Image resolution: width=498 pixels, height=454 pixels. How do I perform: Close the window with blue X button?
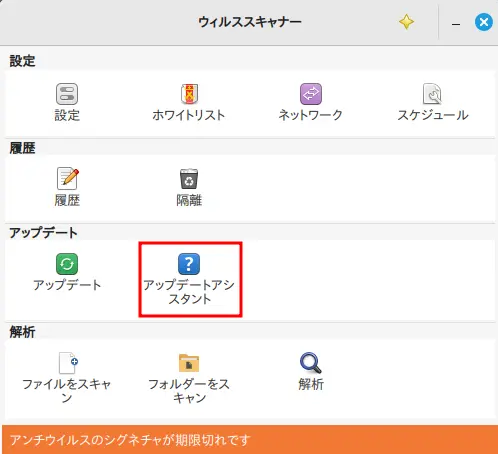[x=484, y=22]
